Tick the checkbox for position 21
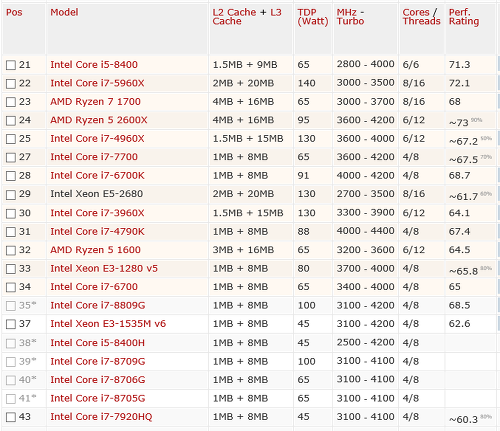 11,65
